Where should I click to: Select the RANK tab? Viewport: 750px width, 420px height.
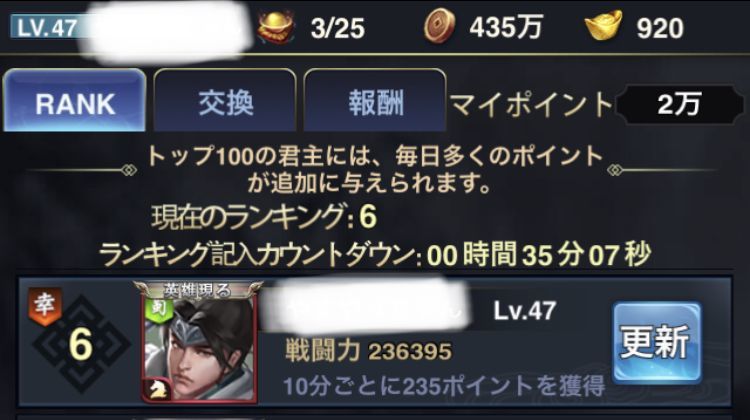pos(74,100)
